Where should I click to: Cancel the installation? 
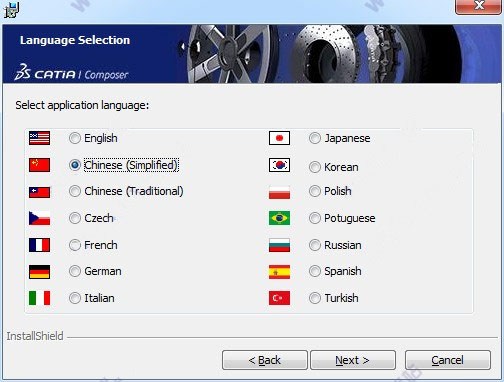pos(448,360)
